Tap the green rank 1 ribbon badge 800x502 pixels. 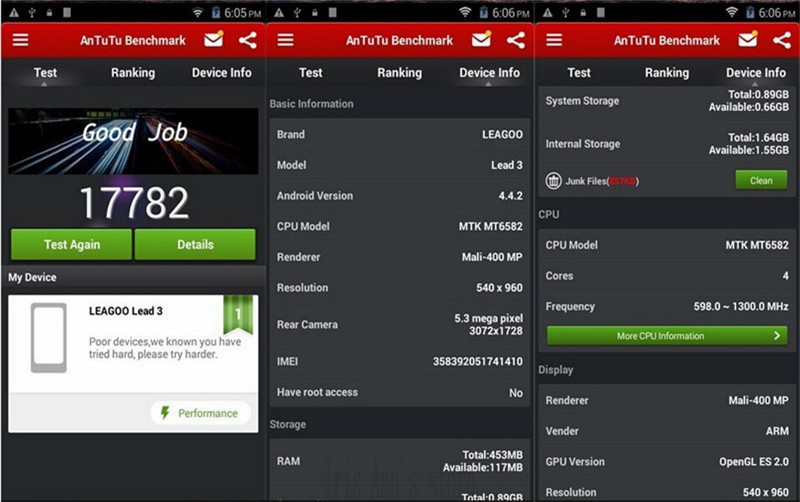[x=238, y=315]
